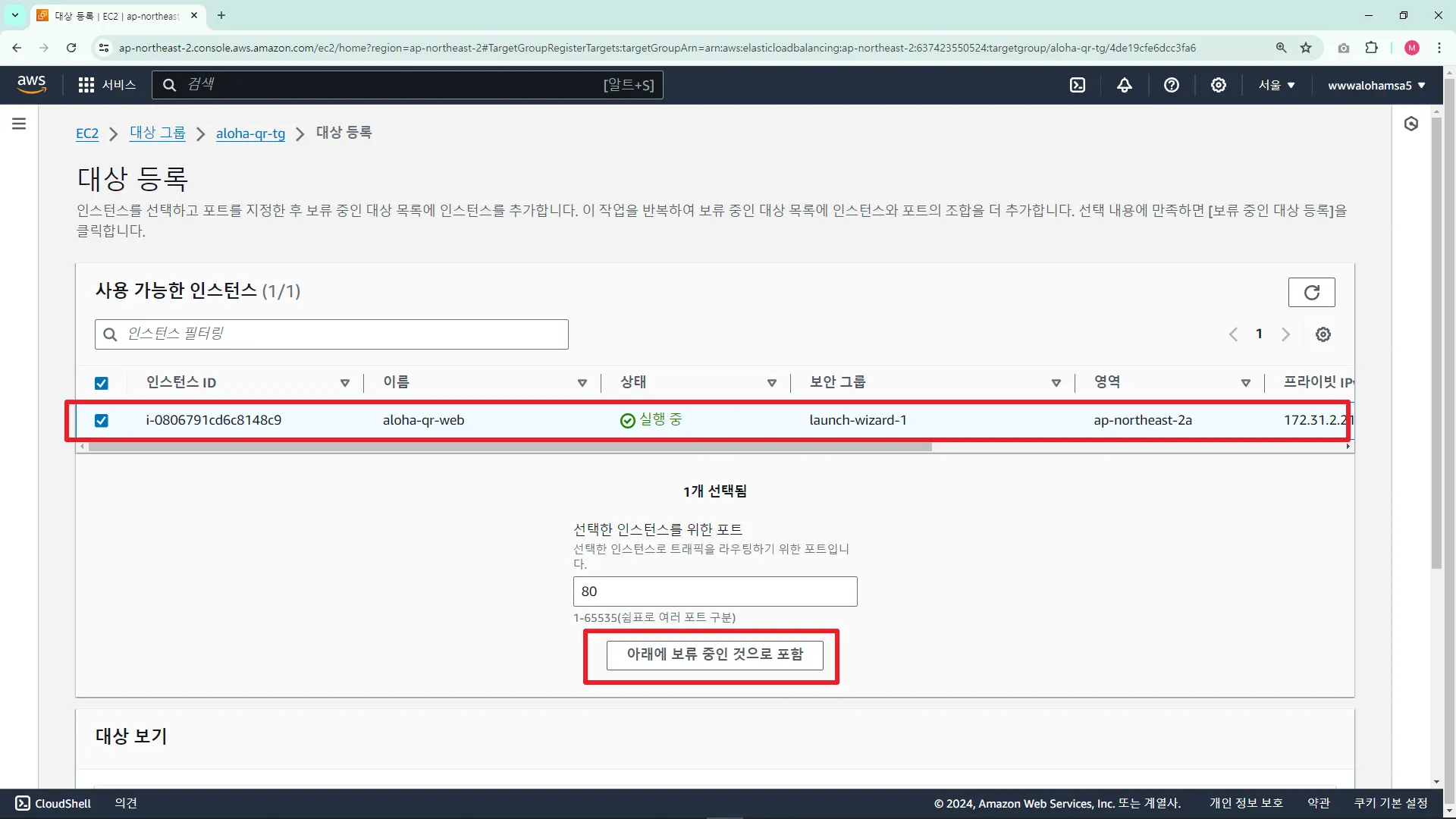This screenshot has width=1456, height=819.
Task: Click the port number input field
Action: (x=714, y=591)
